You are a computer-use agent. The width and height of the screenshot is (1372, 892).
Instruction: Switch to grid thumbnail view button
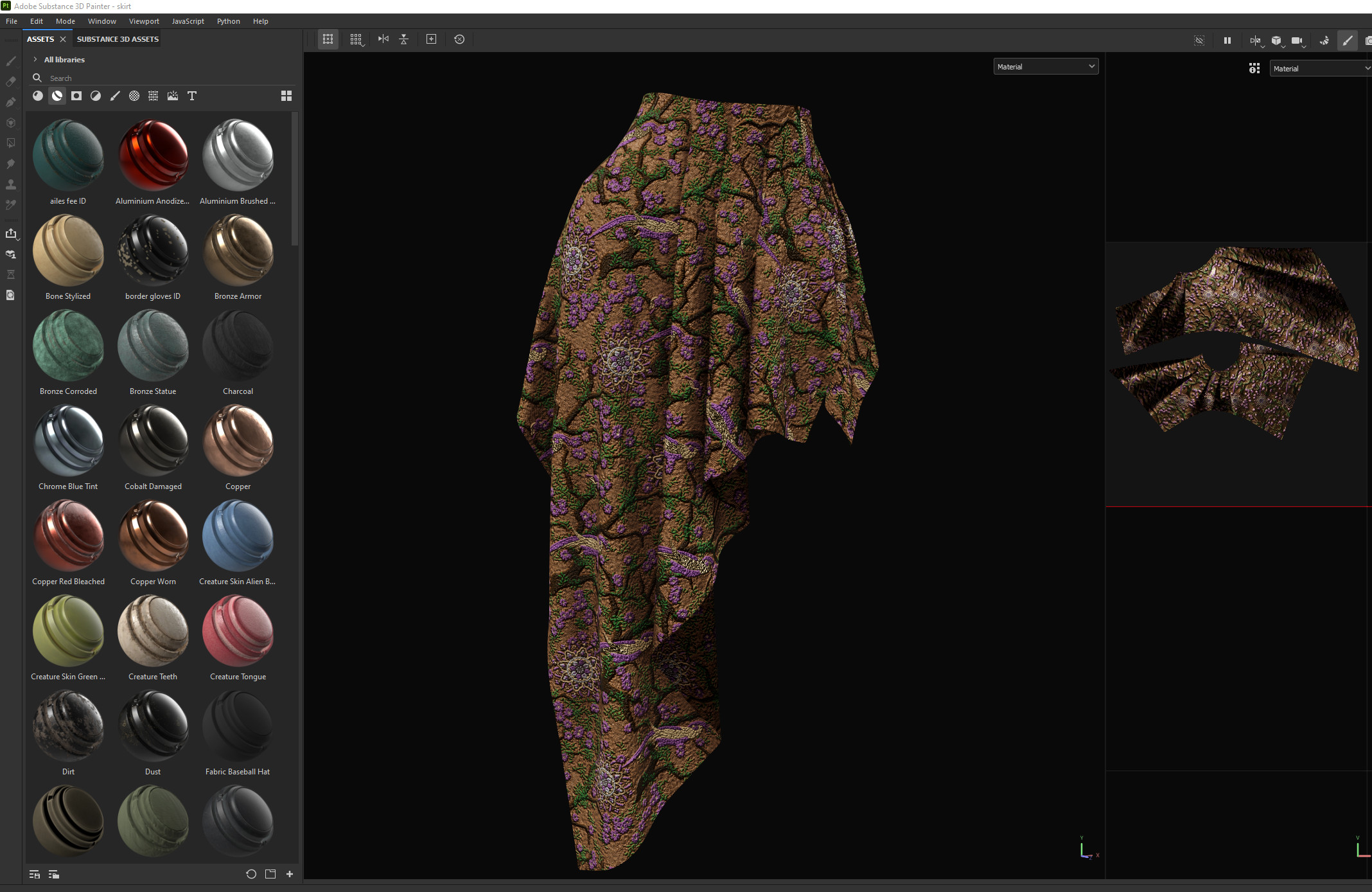click(x=286, y=96)
